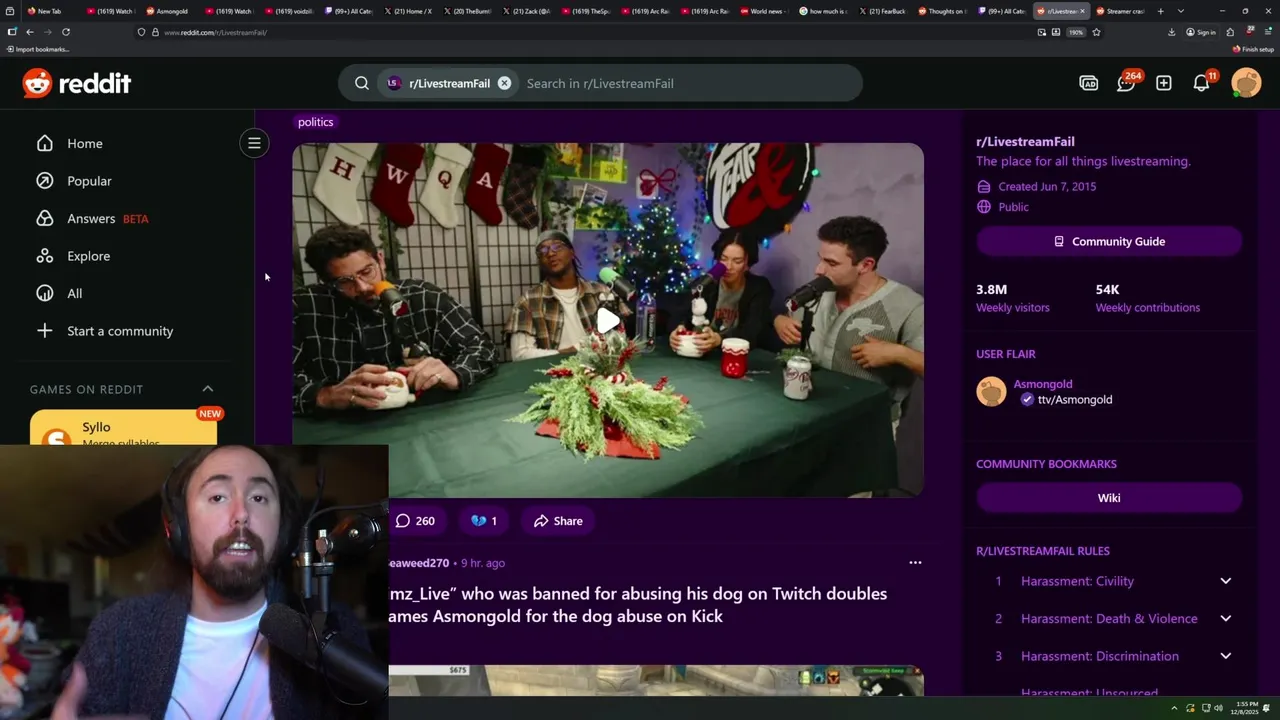The image size is (1280, 720).
Task: Click the post author ending eaweed270
Action: coord(419,563)
